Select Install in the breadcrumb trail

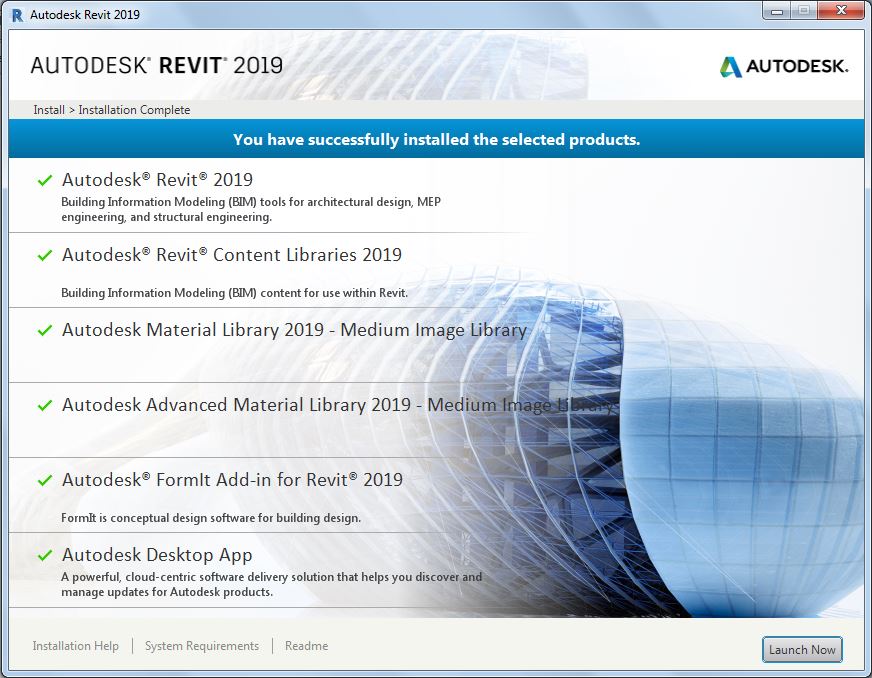point(48,110)
